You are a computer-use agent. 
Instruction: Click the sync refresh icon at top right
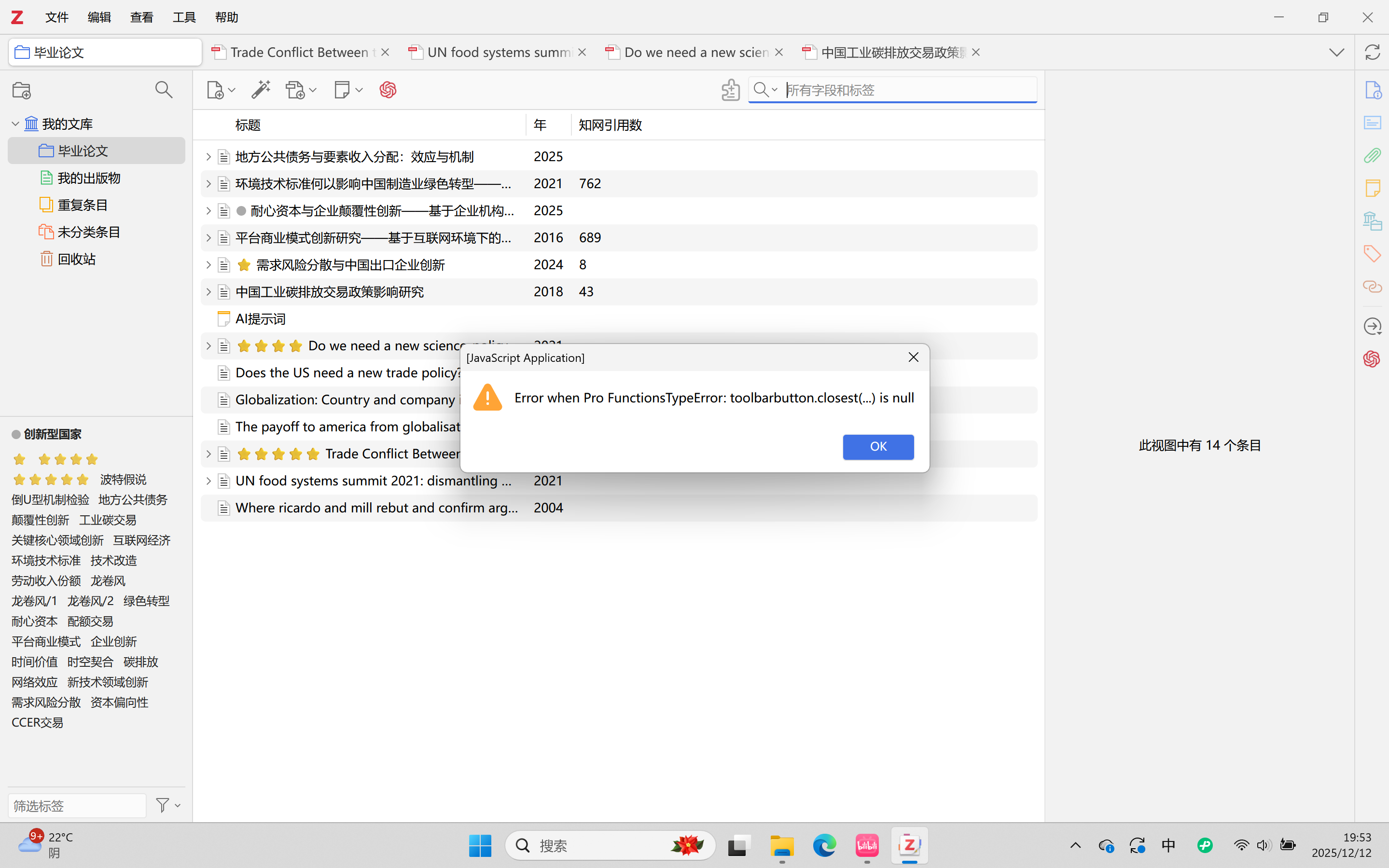[1372, 52]
